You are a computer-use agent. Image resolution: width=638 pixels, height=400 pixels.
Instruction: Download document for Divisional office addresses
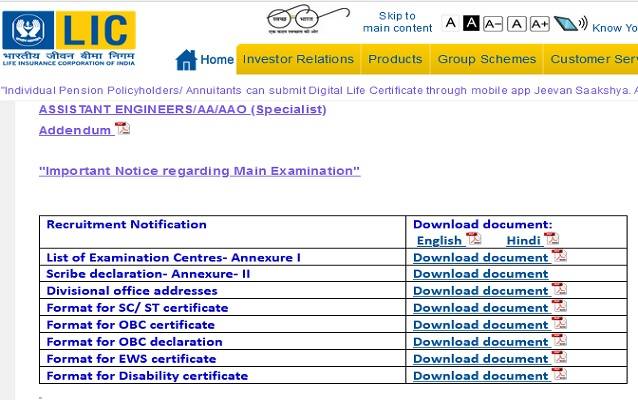coord(481,291)
